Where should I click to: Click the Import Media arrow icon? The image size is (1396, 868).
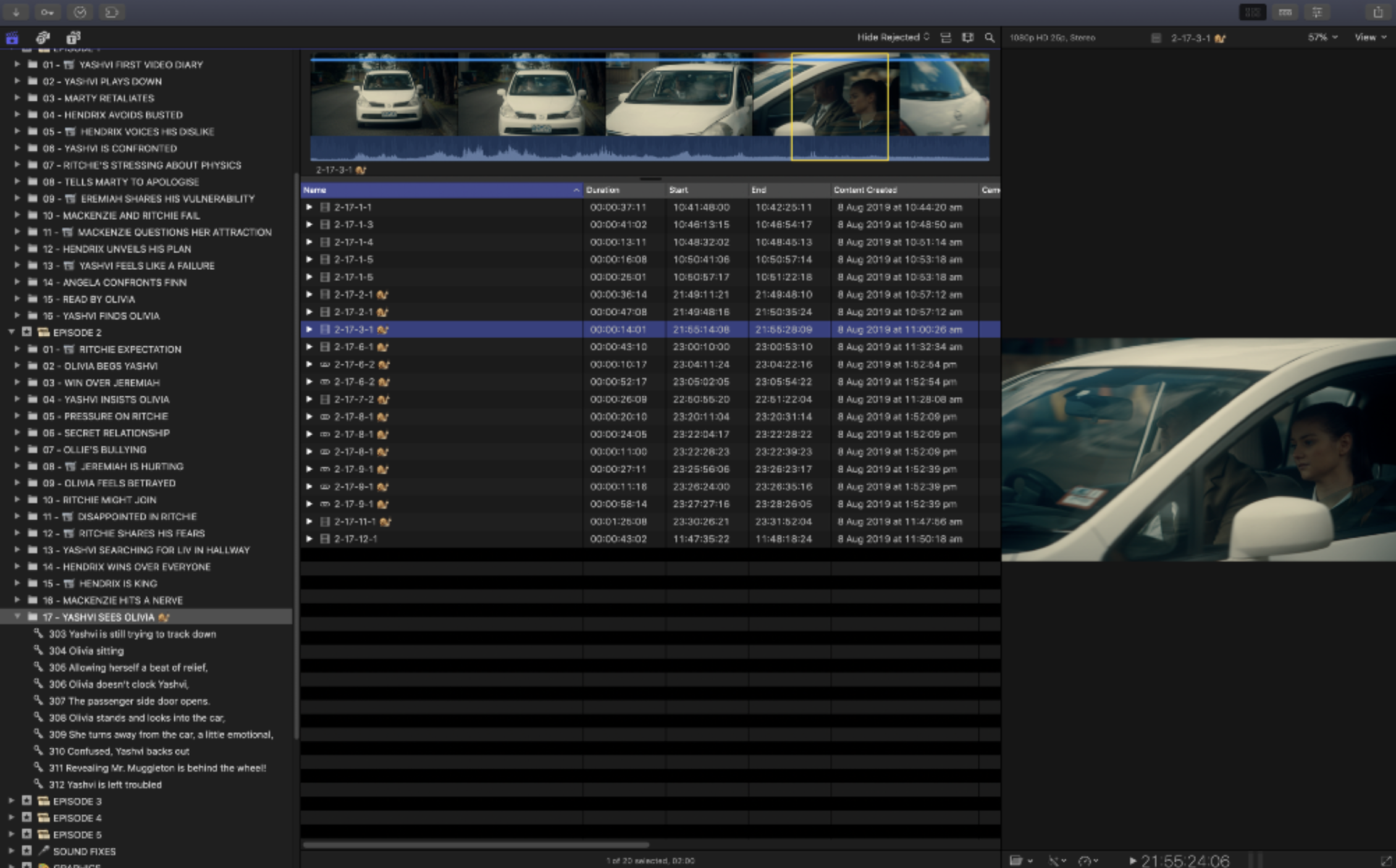pyautogui.click(x=16, y=12)
